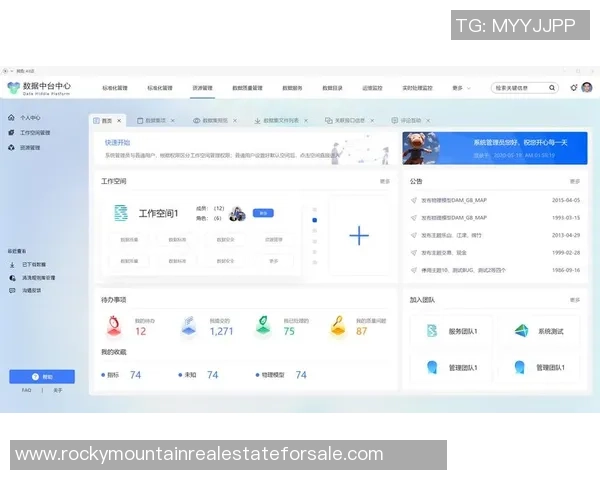Click the eye icon on the preview tab
Image resolution: width=600 pixels, height=480 pixels.
click(x=196, y=121)
